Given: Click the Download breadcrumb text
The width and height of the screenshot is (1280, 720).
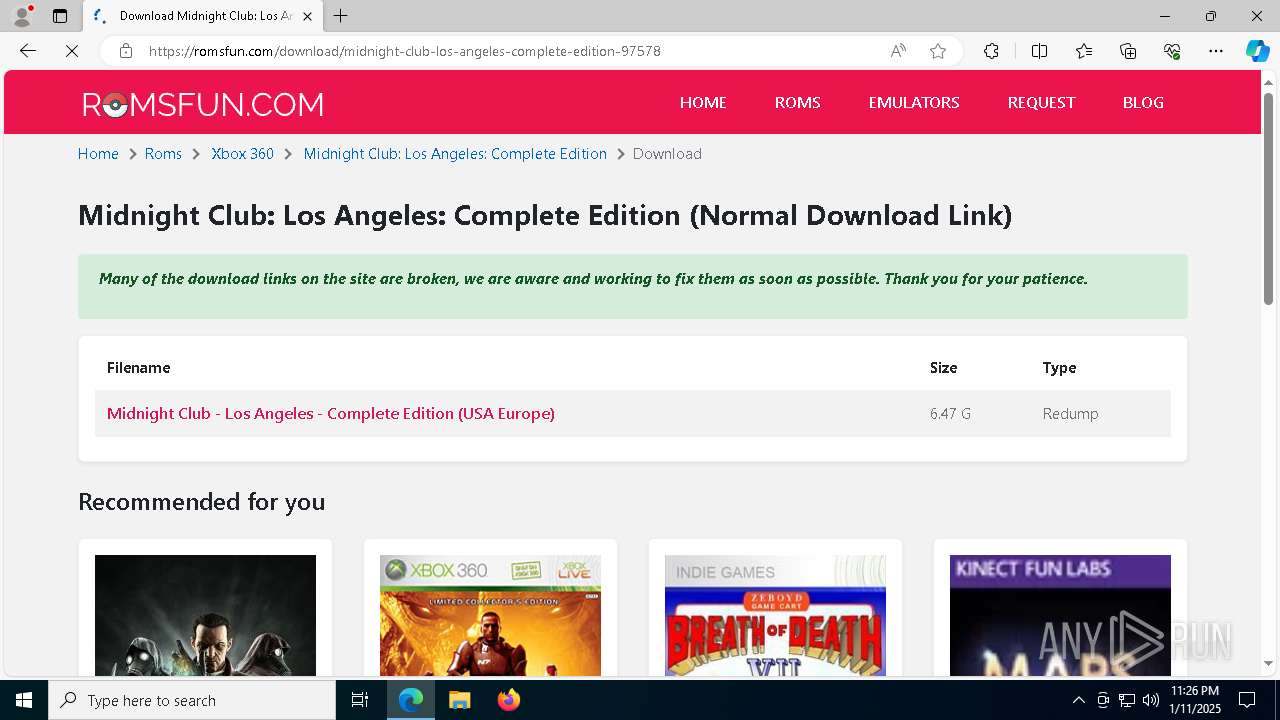Looking at the screenshot, I should (x=667, y=153).
